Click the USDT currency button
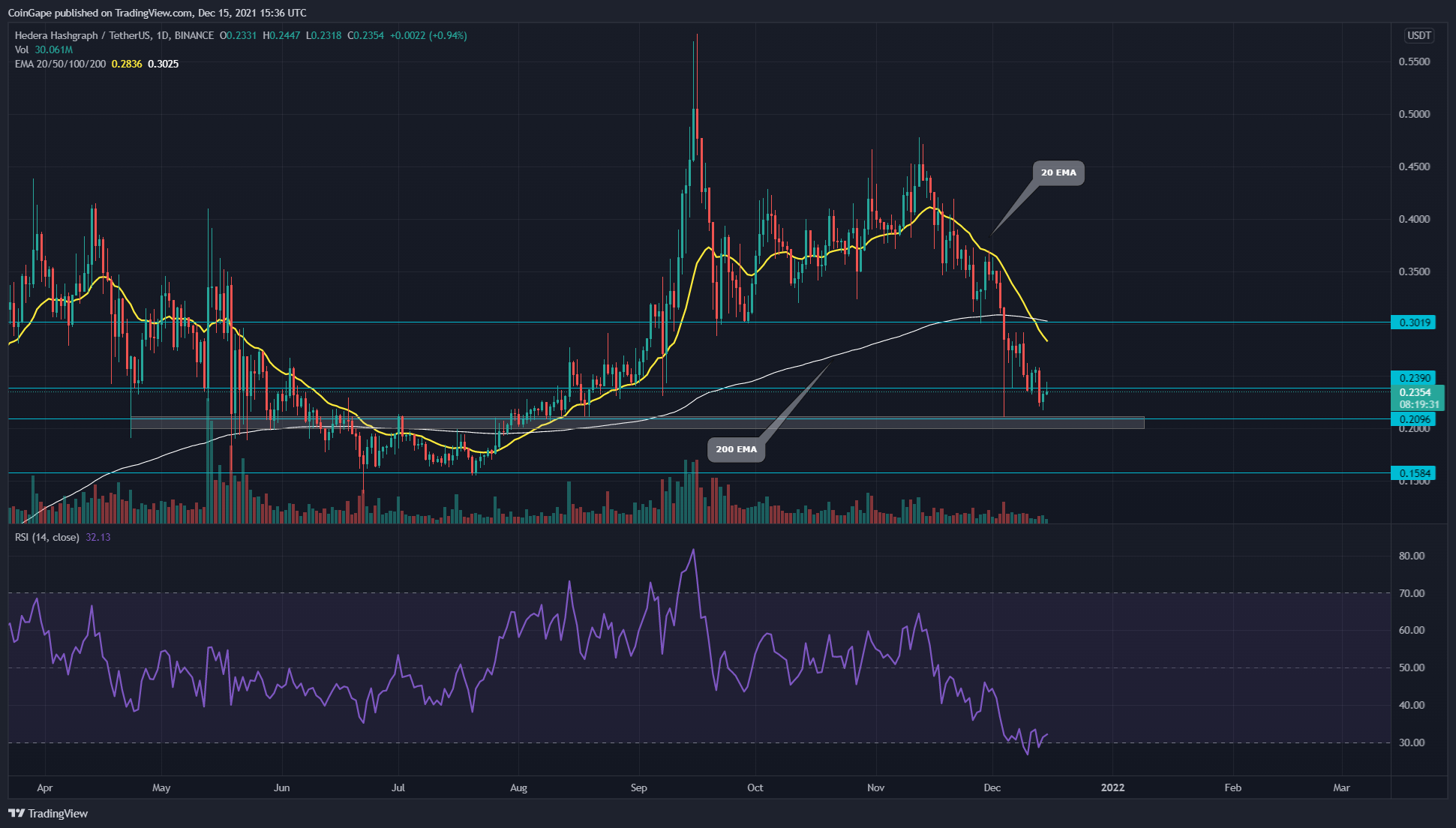The image size is (1456, 828). pos(1418,35)
